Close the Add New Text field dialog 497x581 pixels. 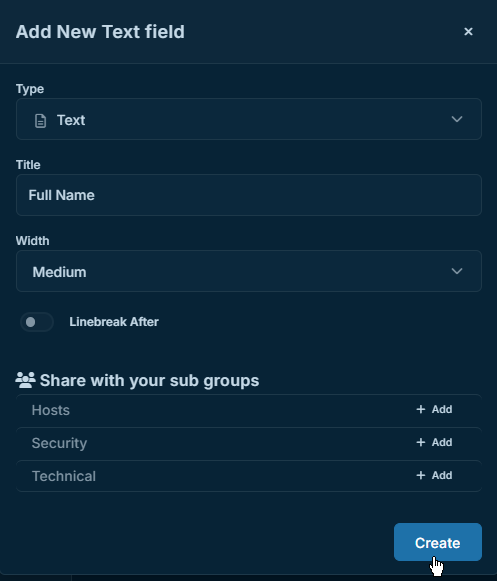[468, 31]
